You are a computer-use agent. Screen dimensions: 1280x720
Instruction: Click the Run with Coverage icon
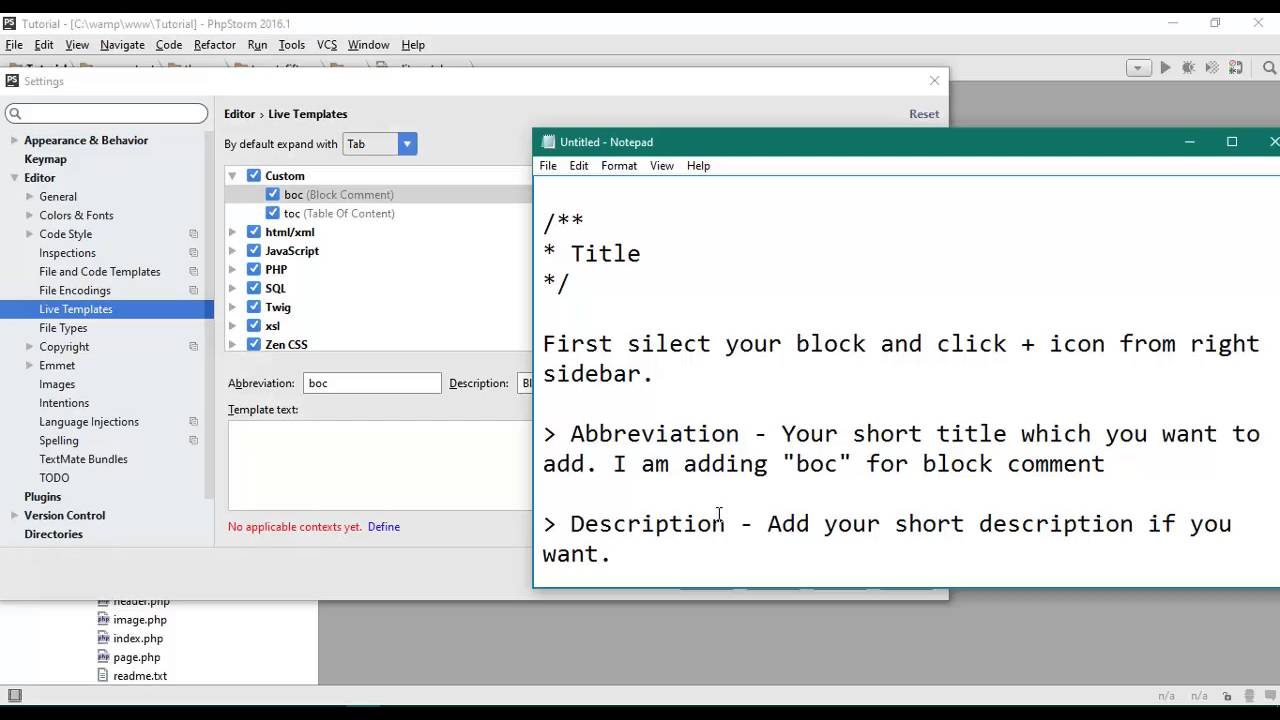[x=1212, y=68]
